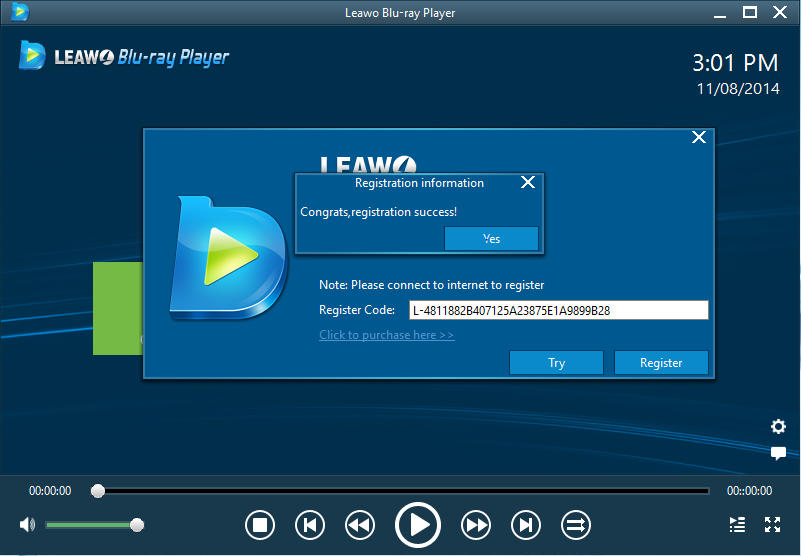
Task: Open the playlist panel icon
Action: pos(737,524)
